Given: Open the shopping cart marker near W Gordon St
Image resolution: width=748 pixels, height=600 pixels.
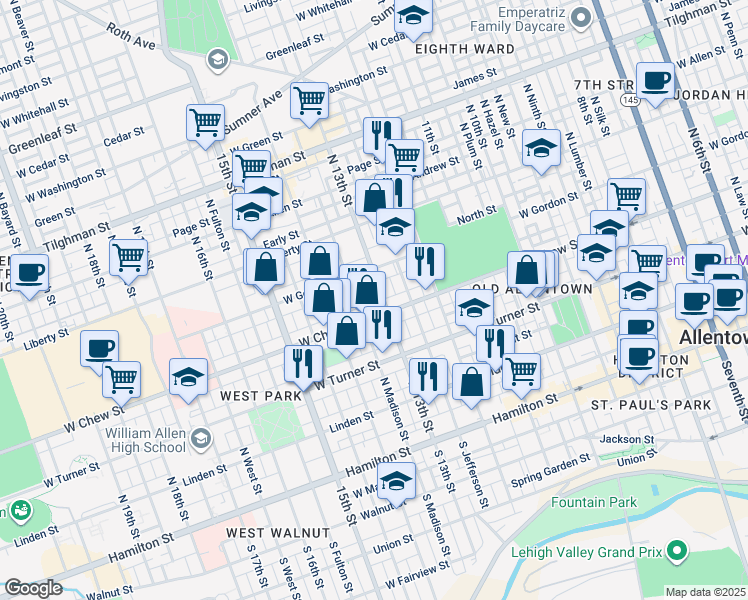Looking at the screenshot, I should pyautogui.click(x=626, y=197).
